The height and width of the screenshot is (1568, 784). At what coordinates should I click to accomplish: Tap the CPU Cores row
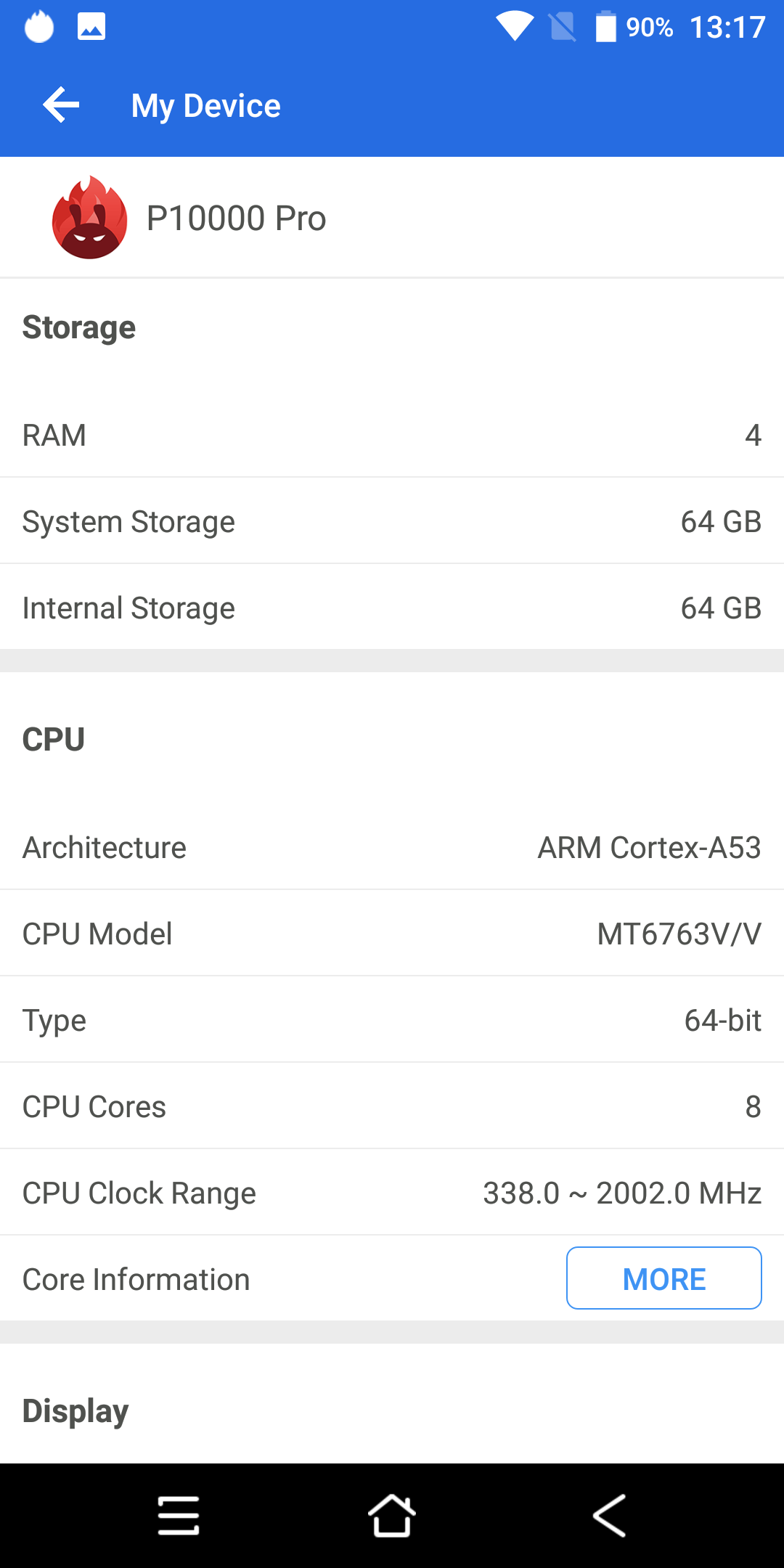(392, 1106)
